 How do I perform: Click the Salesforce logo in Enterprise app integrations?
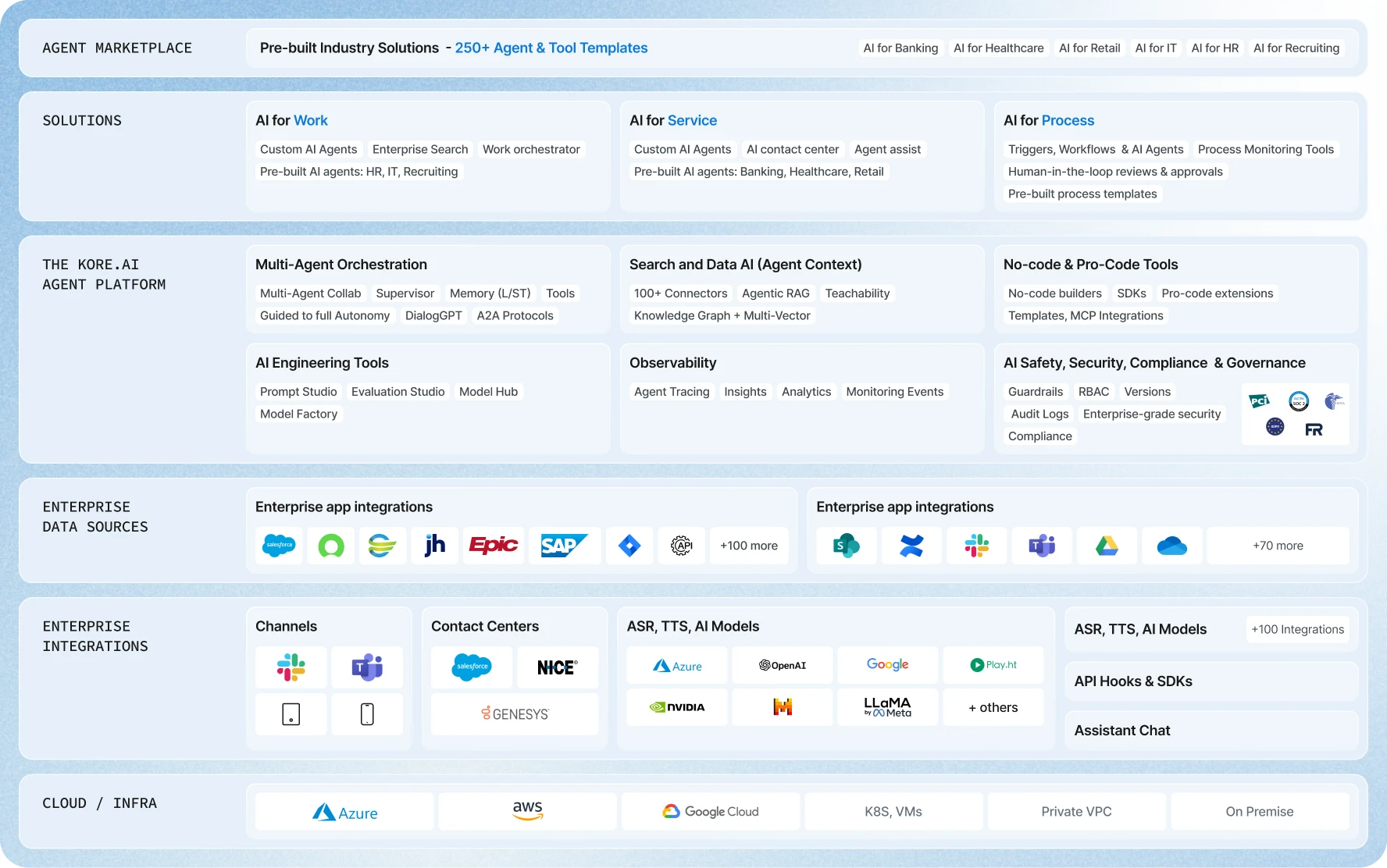(x=279, y=545)
